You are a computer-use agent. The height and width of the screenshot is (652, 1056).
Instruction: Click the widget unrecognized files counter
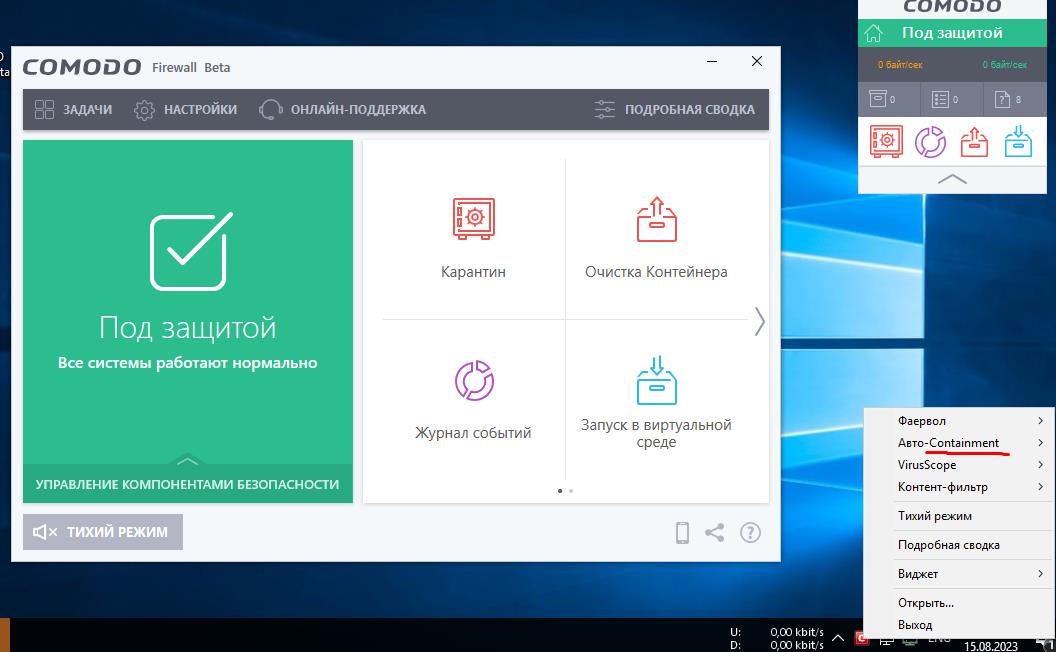1008,99
